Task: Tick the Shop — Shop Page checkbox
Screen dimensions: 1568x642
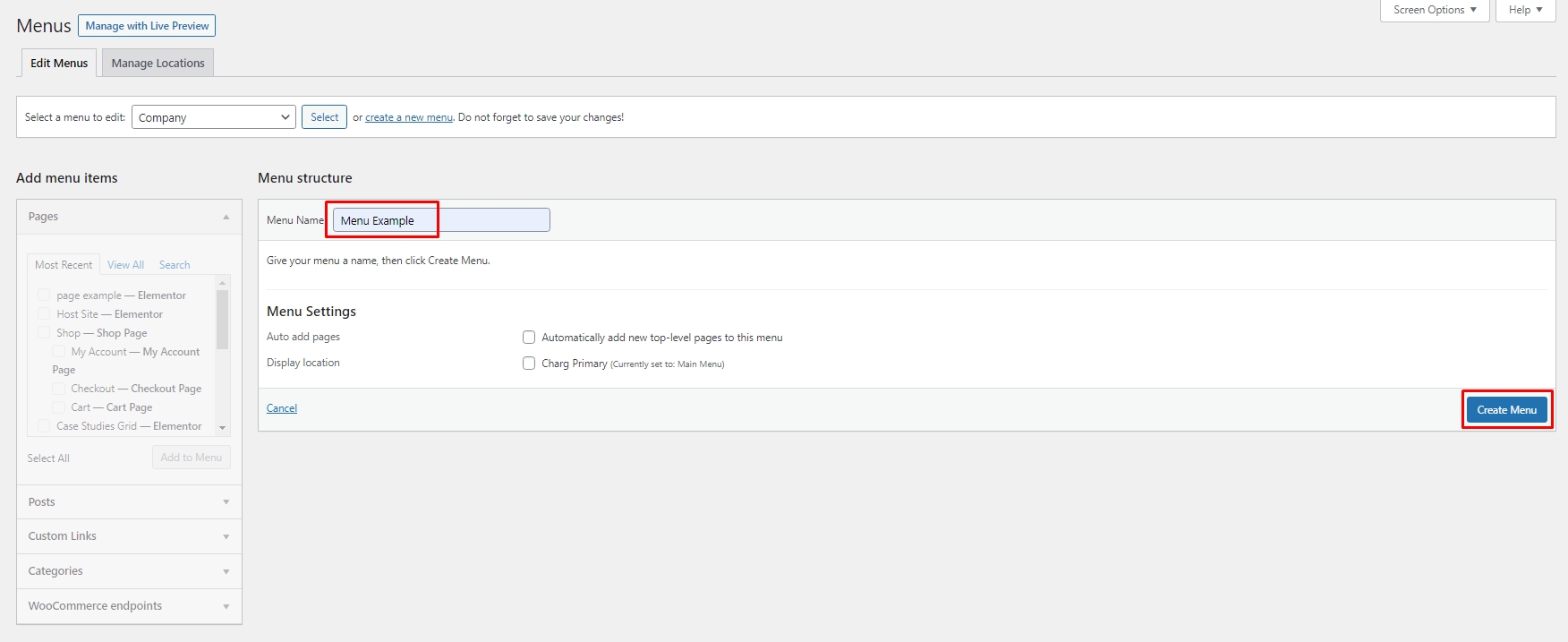Action: (x=44, y=333)
